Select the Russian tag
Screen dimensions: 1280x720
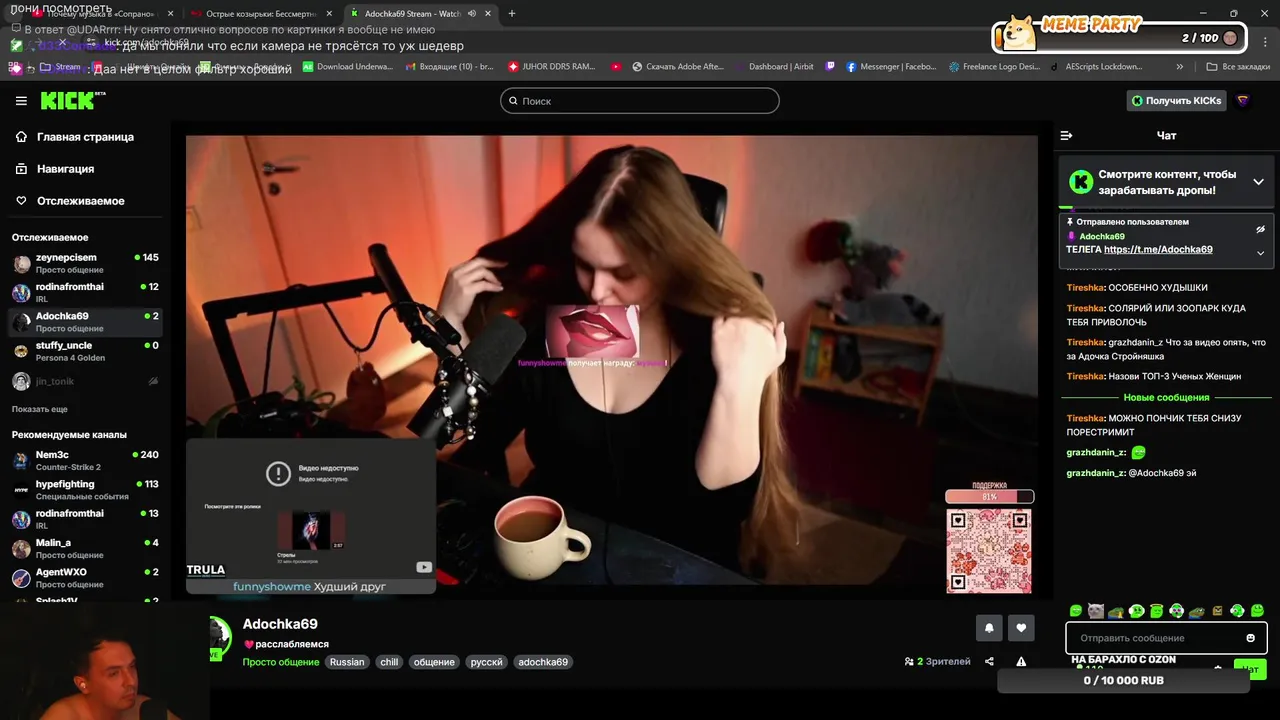(x=347, y=662)
